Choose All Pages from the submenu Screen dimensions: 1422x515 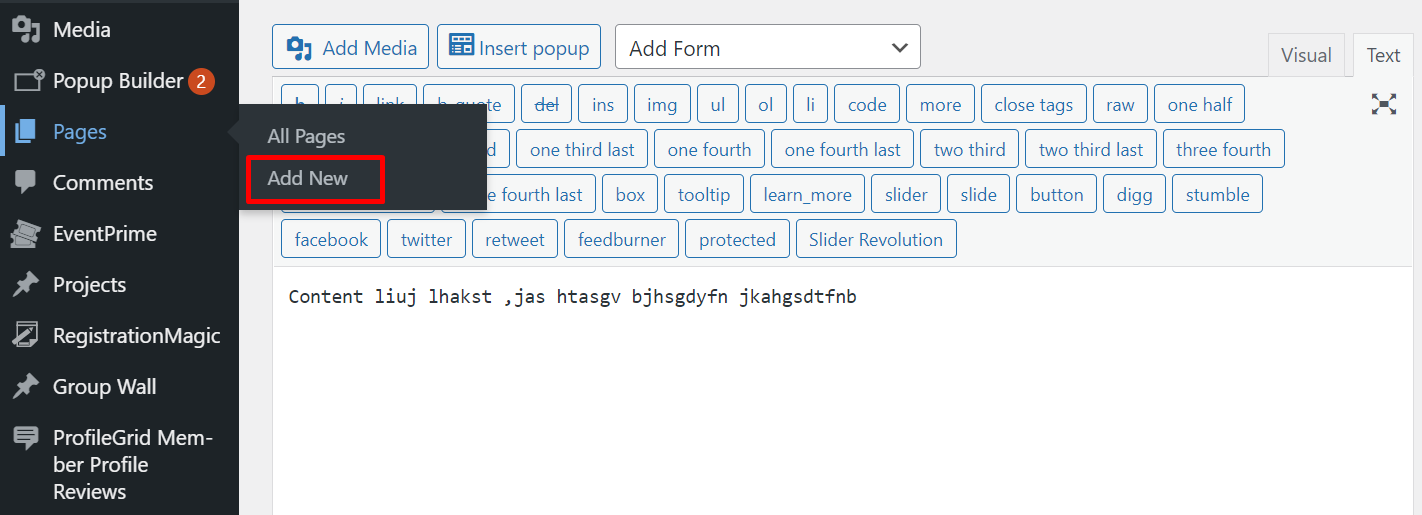306,136
